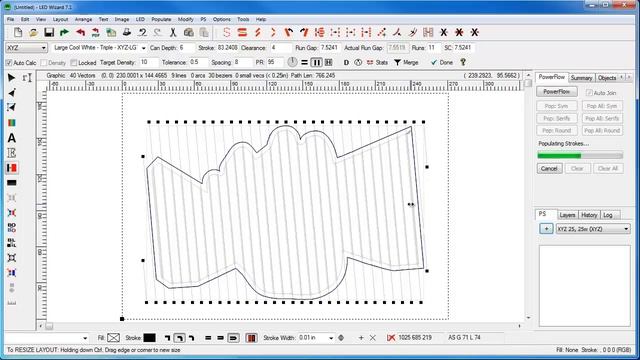Toggle the Auto Calc checkbox
This screenshot has width=640, height=360.
tap(9, 63)
